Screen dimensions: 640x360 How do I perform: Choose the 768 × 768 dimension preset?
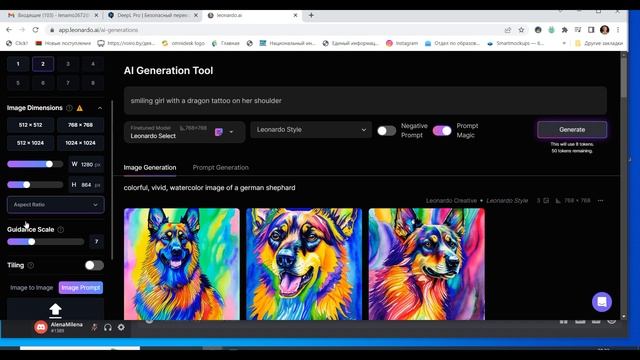pyautogui.click(x=80, y=125)
